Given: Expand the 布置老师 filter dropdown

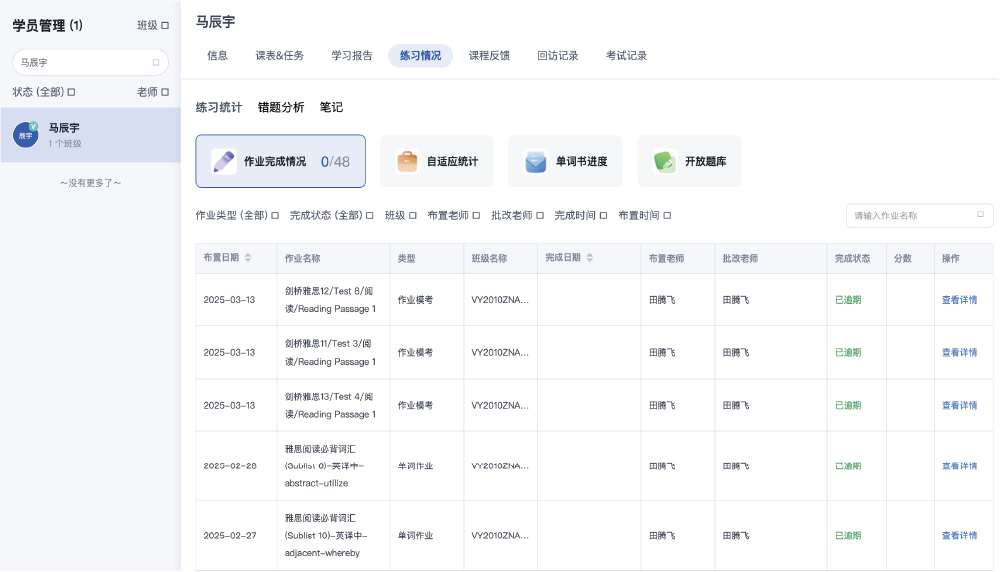Looking at the screenshot, I should coord(453,215).
